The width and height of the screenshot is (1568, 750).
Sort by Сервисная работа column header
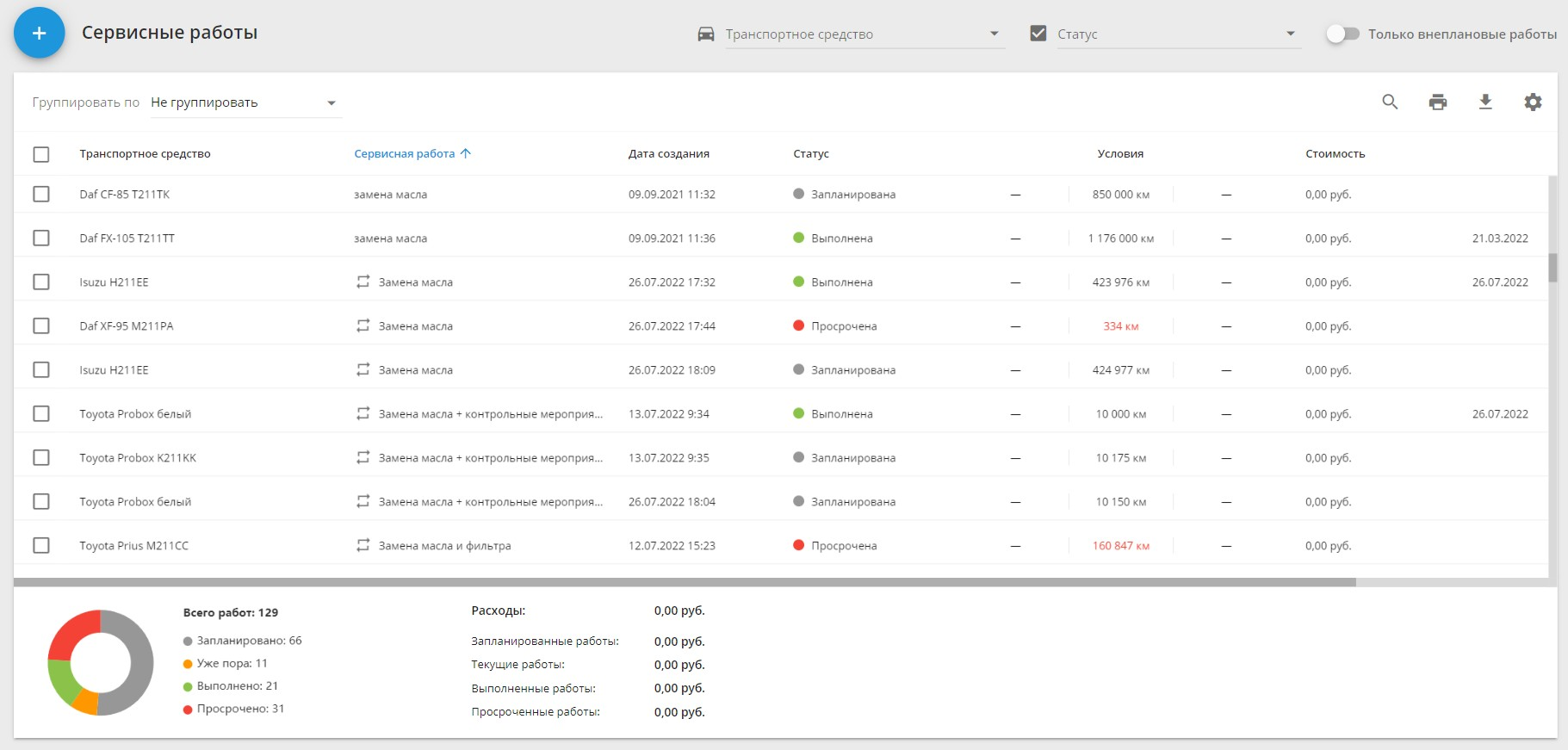pos(404,153)
